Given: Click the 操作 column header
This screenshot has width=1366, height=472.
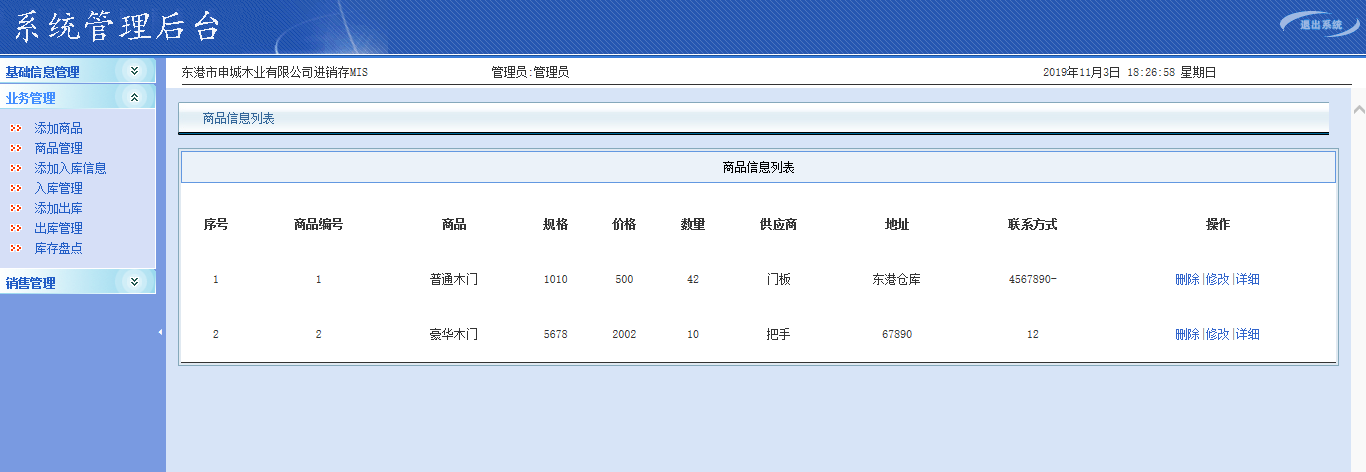Looking at the screenshot, I should pyautogui.click(x=1217, y=224).
